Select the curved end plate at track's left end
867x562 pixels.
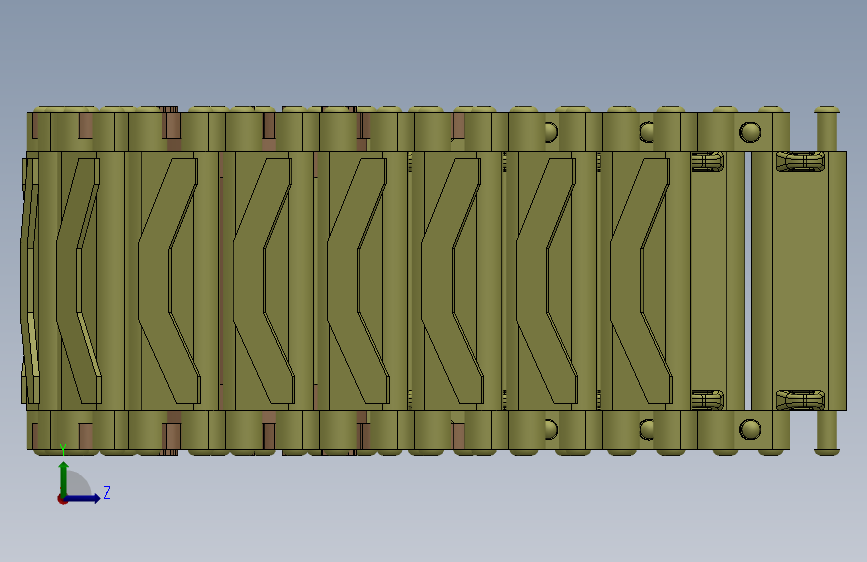pyautogui.click(x=30, y=280)
